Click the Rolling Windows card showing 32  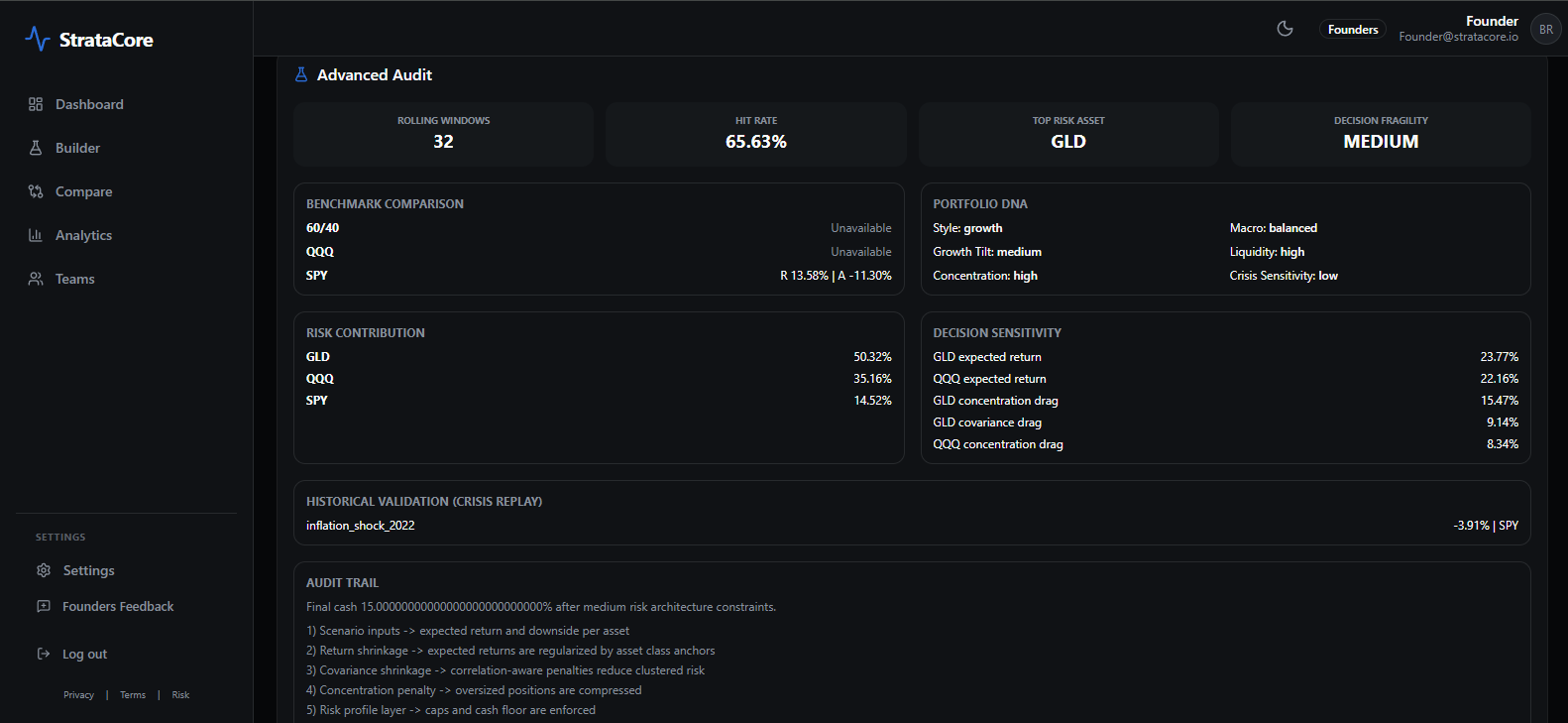pyautogui.click(x=443, y=133)
